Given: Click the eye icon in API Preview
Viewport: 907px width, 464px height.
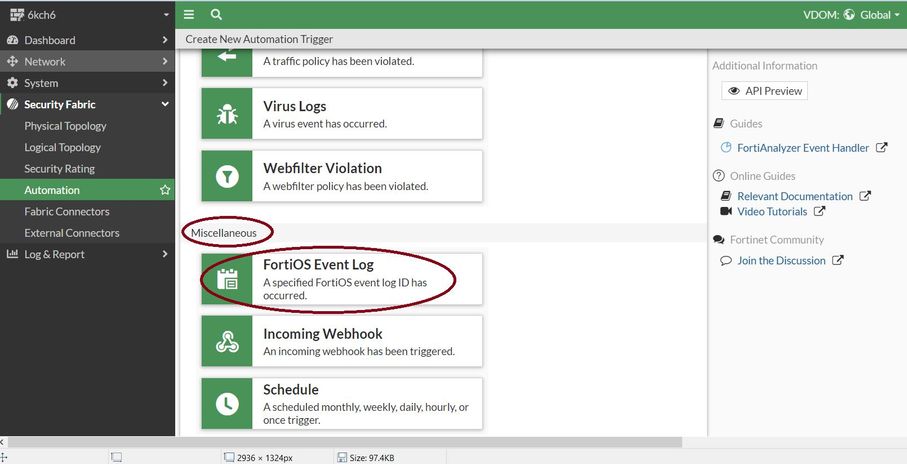Looking at the screenshot, I should pyautogui.click(x=733, y=91).
